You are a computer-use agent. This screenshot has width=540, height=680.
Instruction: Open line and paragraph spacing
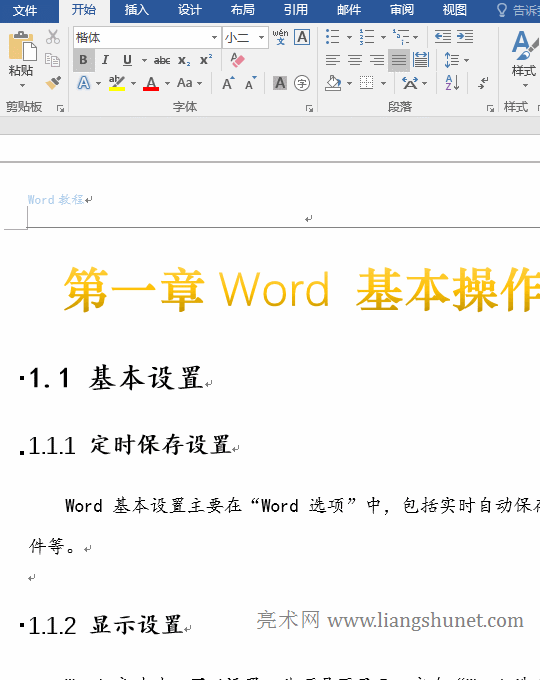(x=452, y=60)
